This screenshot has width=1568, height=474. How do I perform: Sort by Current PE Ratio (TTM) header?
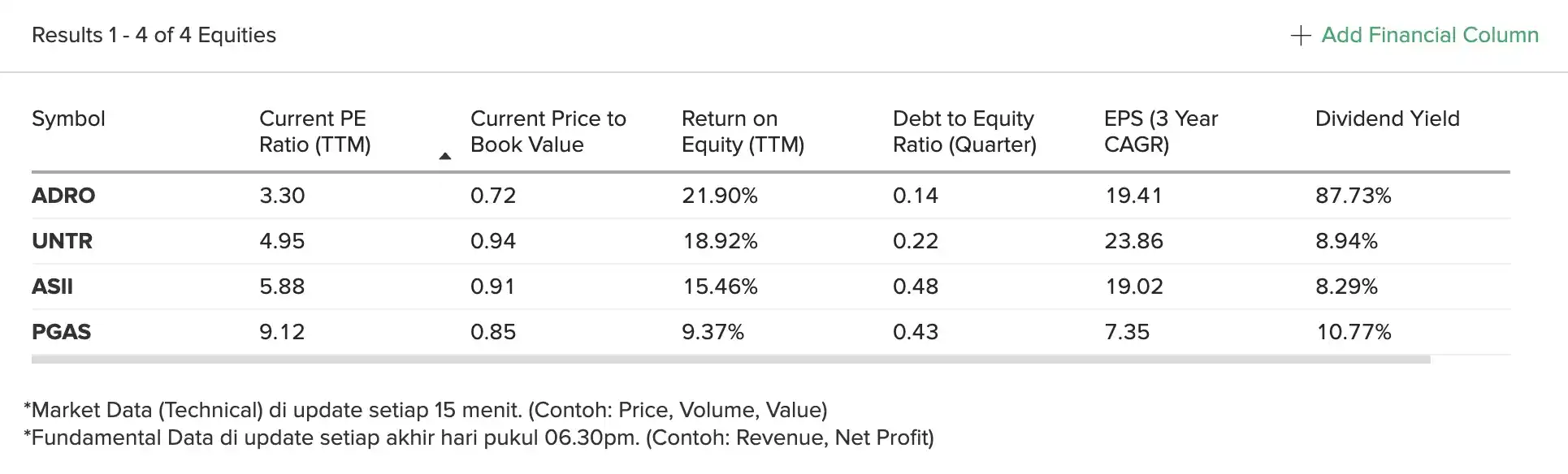click(314, 131)
